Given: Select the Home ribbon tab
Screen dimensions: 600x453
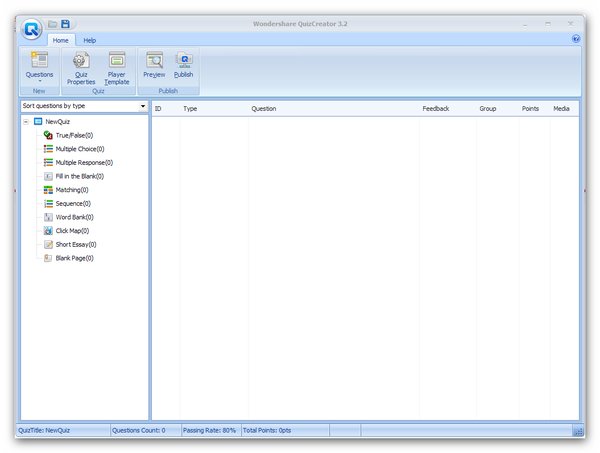Looking at the screenshot, I should [61, 40].
